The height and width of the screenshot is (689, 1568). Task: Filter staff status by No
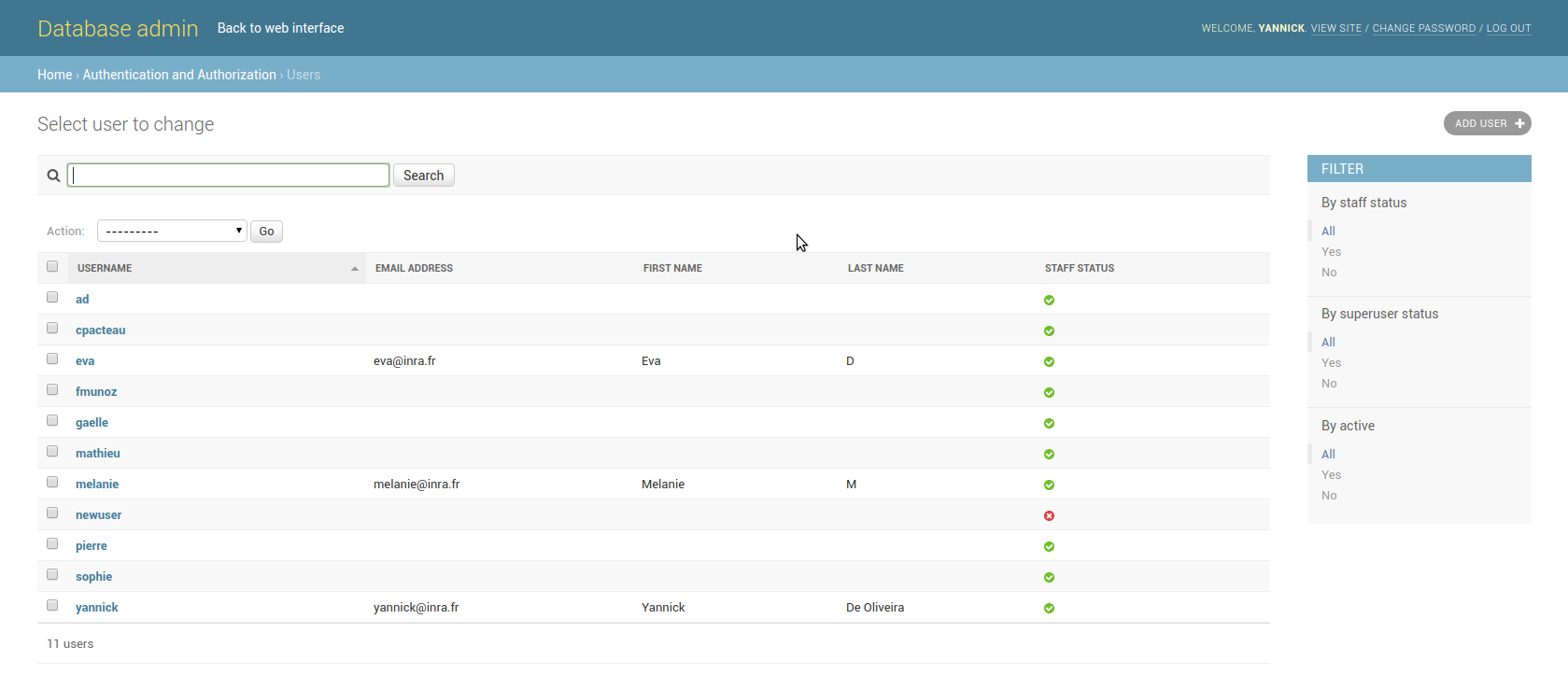tap(1329, 273)
